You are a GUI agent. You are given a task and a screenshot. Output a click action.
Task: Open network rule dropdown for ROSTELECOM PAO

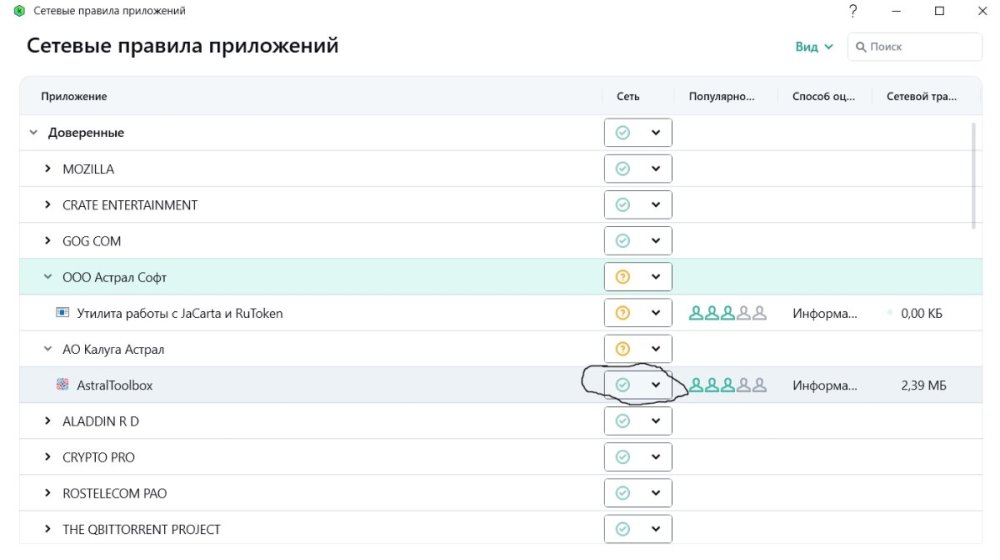tap(638, 493)
